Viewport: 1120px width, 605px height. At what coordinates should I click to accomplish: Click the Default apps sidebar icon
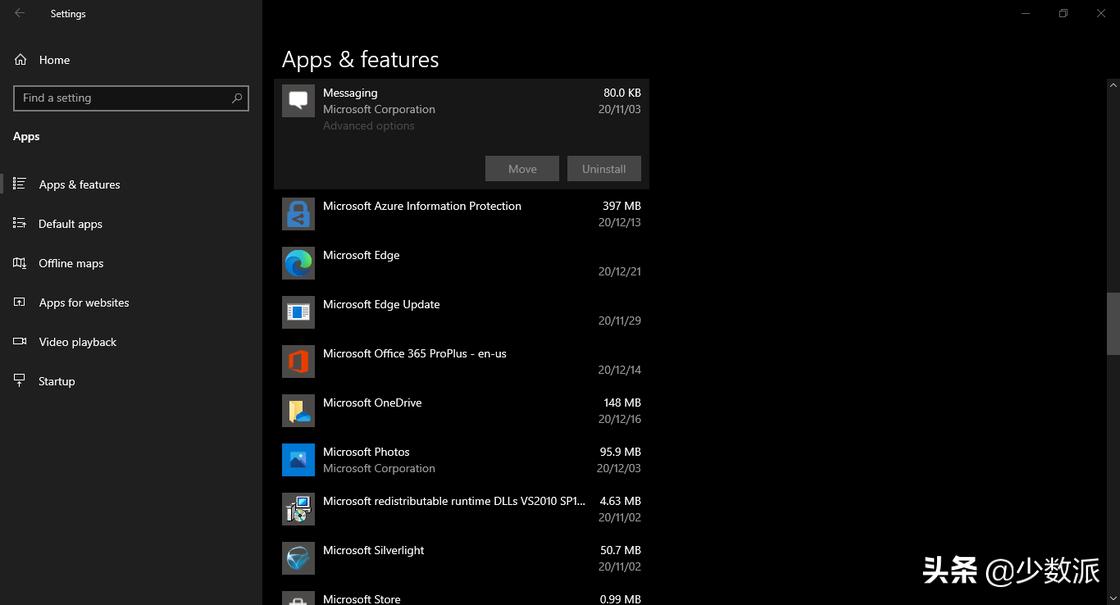click(x=19, y=224)
